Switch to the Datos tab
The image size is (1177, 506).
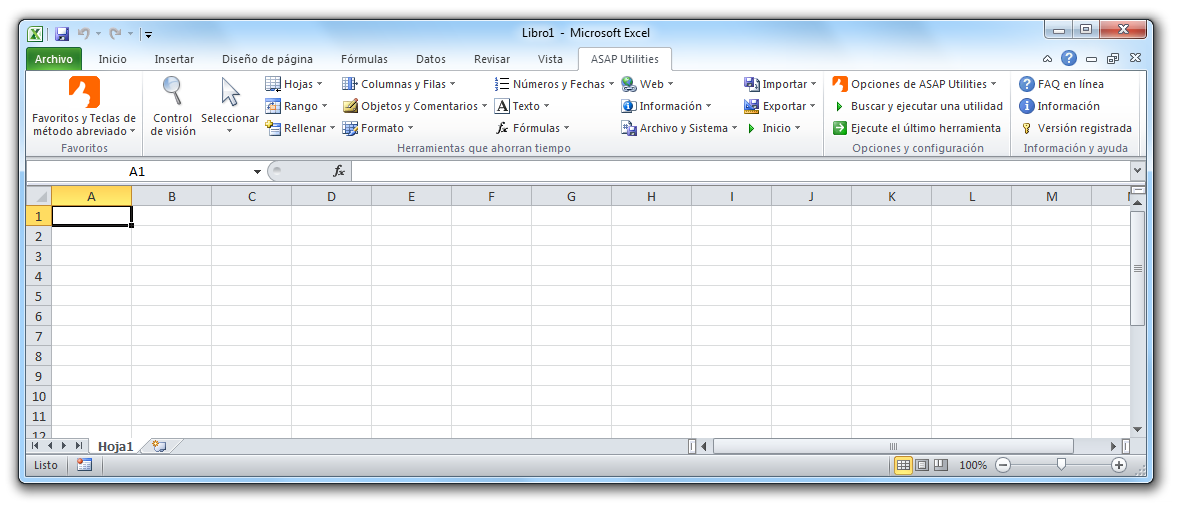pyautogui.click(x=431, y=59)
